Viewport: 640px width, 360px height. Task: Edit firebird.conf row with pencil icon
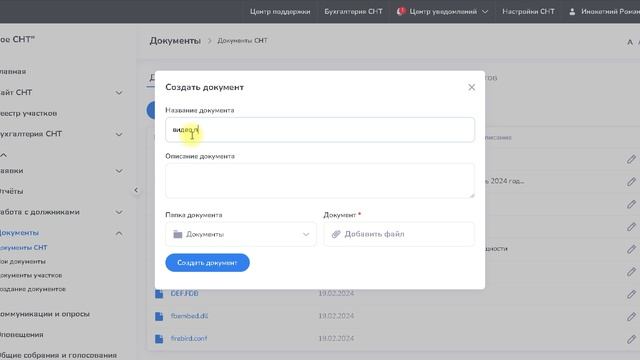[x=631, y=339]
